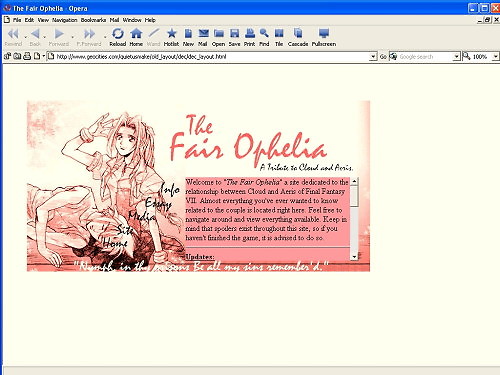This screenshot has width=500, height=375.
Task: Open the zoom percentage dropdown
Action: tap(496, 57)
